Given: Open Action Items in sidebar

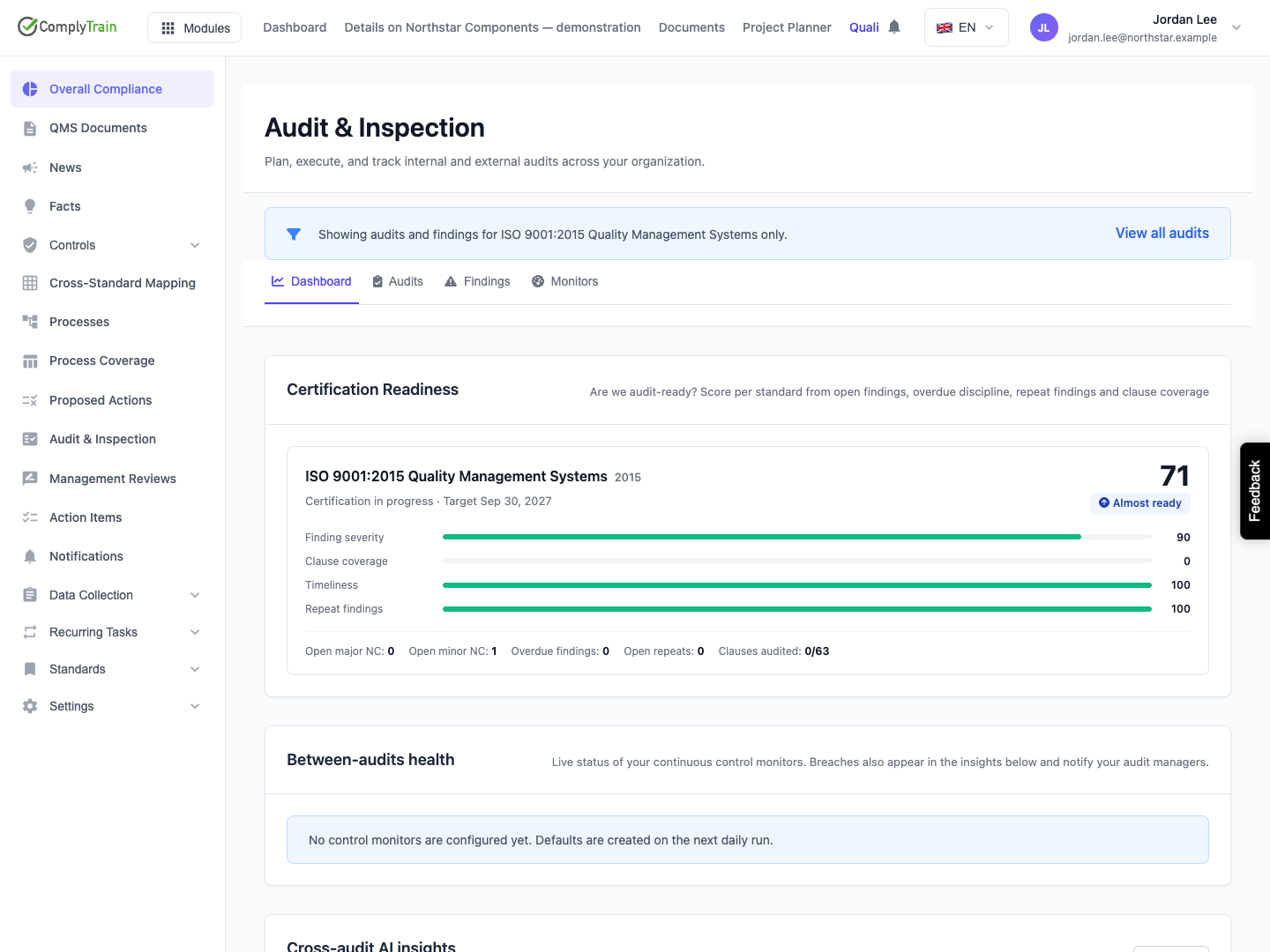Looking at the screenshot, I should tap(112, 517).
